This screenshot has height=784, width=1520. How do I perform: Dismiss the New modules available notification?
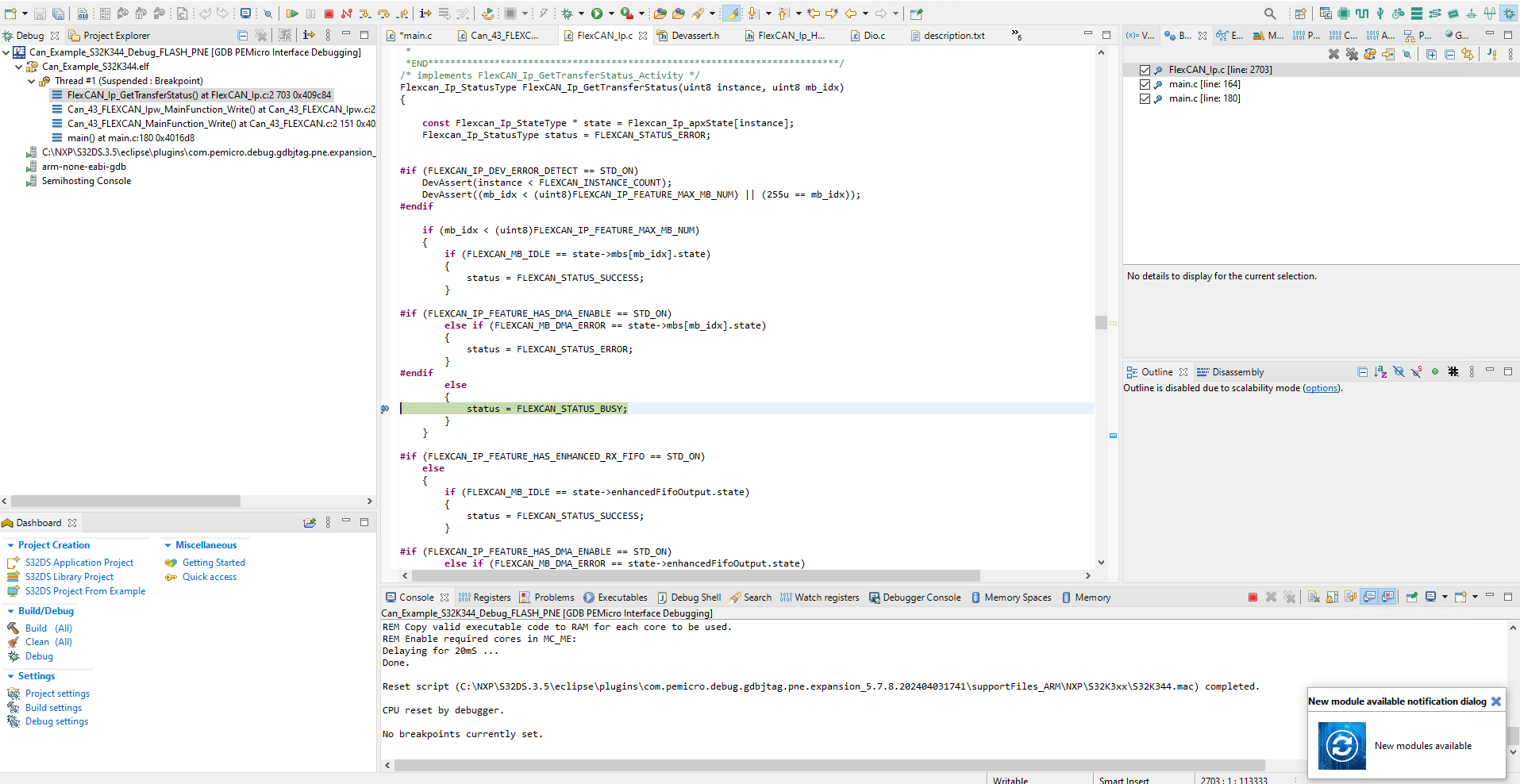(1497, 701)
